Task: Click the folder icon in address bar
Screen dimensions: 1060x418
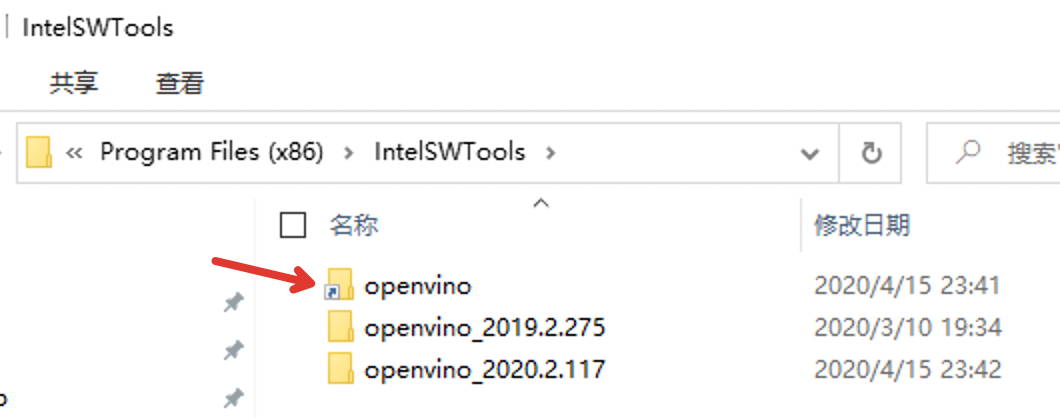Action: (x=39, y=152)
